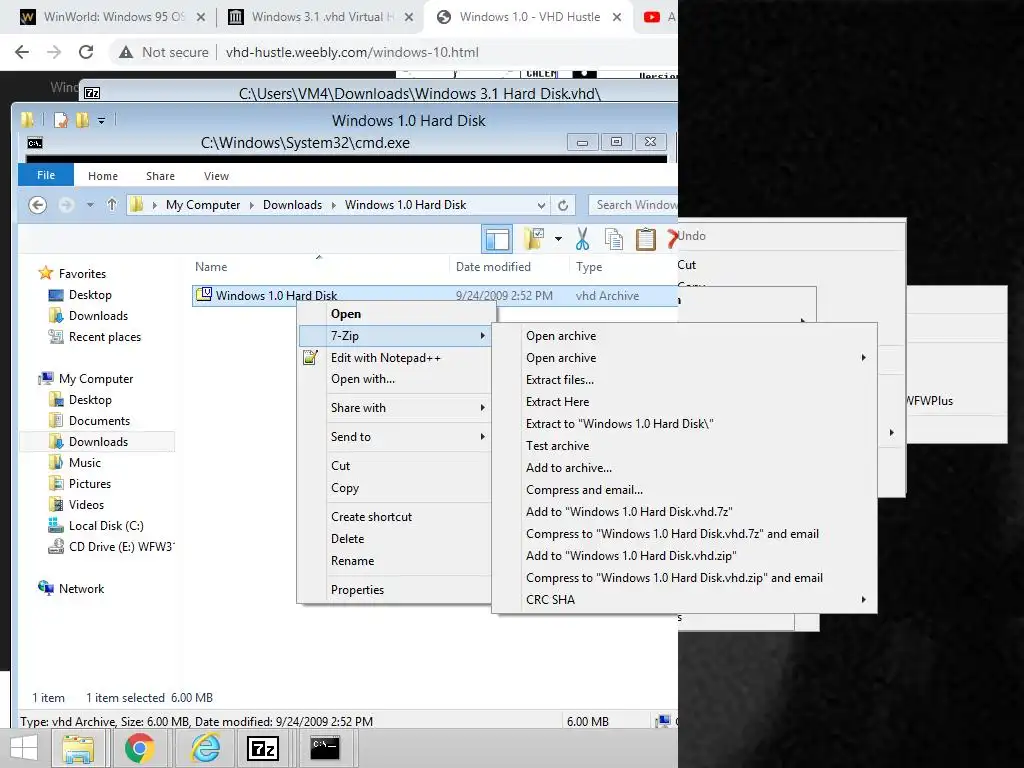Sort by the Date modified column header
This screenshot has width=1024, height=768.
point(493,266)
